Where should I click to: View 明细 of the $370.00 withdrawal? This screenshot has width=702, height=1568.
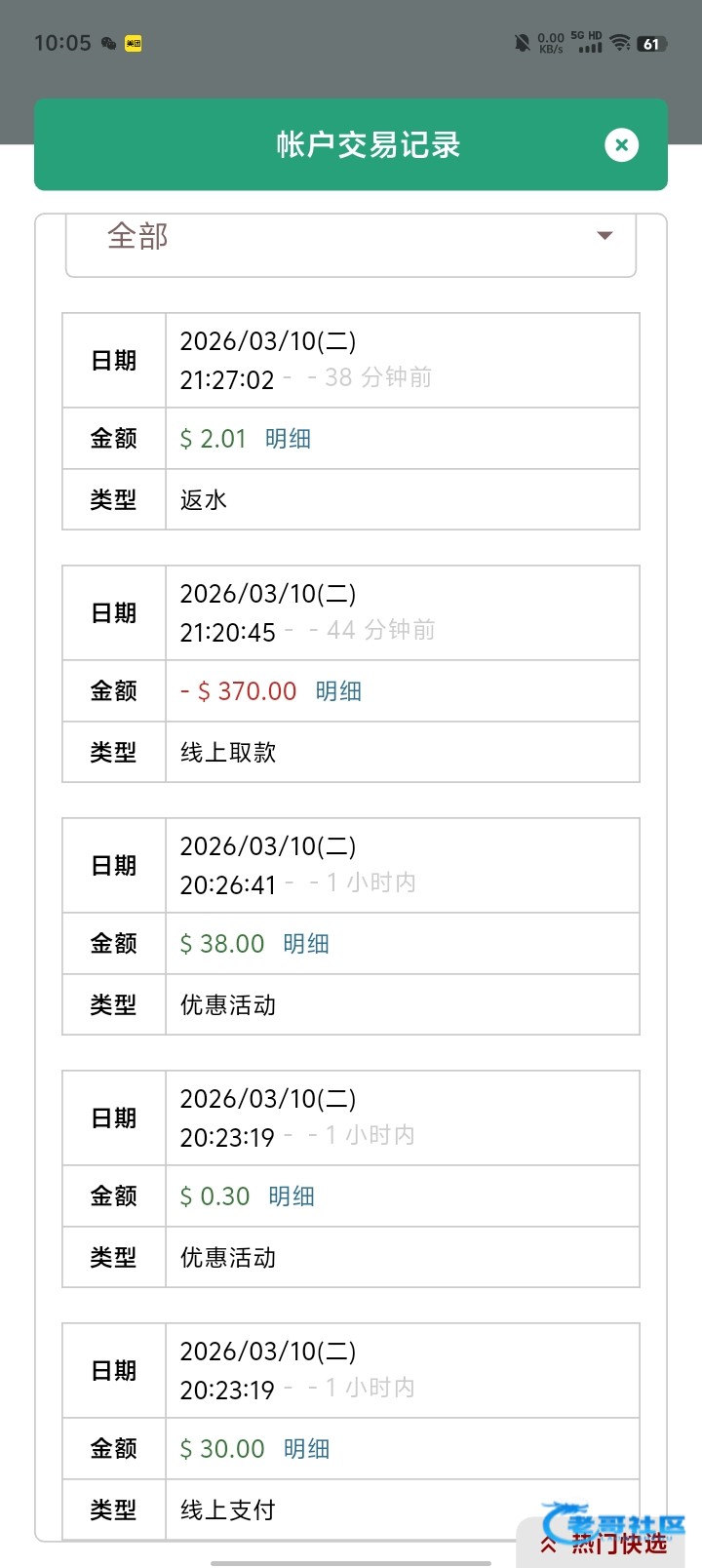coord(338,691)
